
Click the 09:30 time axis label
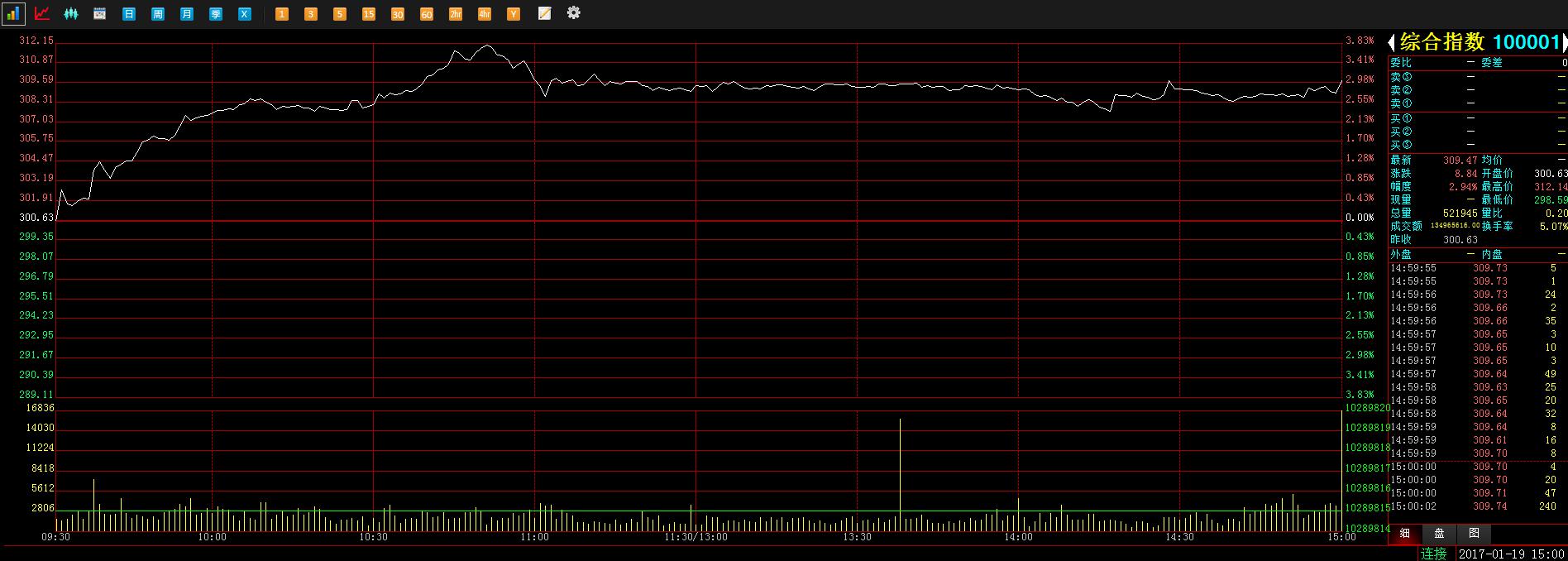(x=56, y=537)
